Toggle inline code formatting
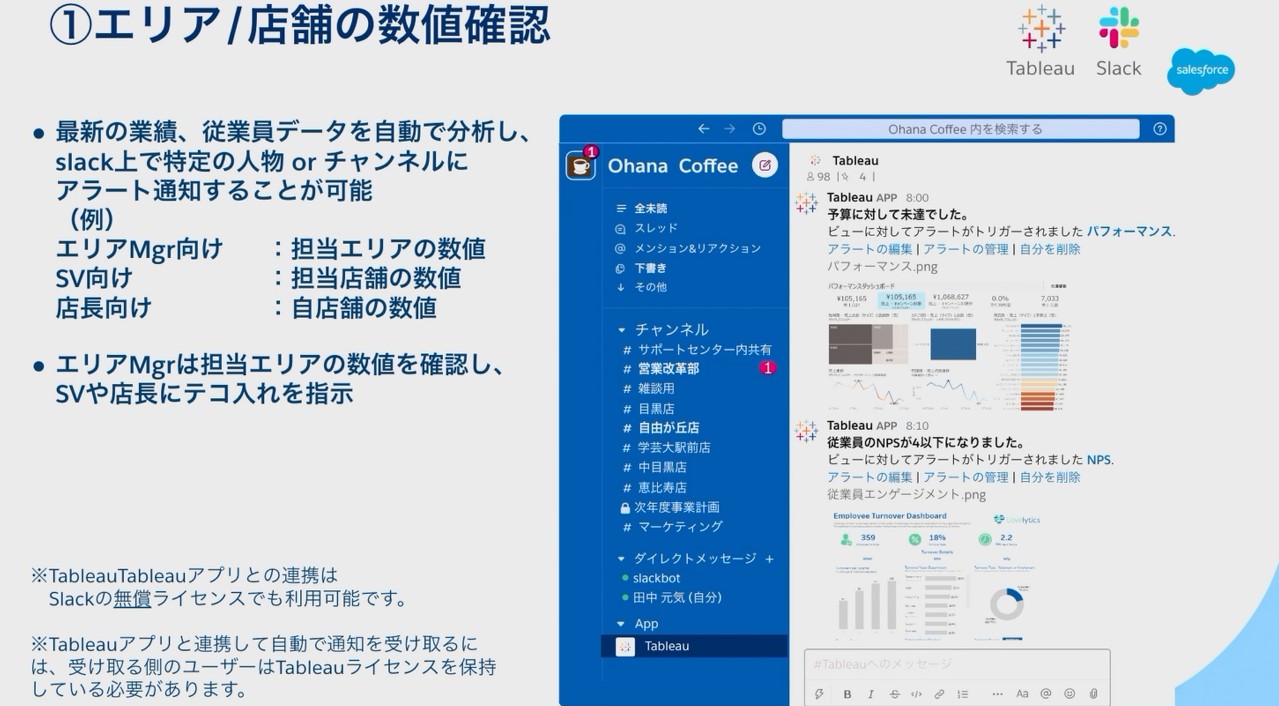Viewport: 1279px width, 706px height. click(x=917, y=693)
